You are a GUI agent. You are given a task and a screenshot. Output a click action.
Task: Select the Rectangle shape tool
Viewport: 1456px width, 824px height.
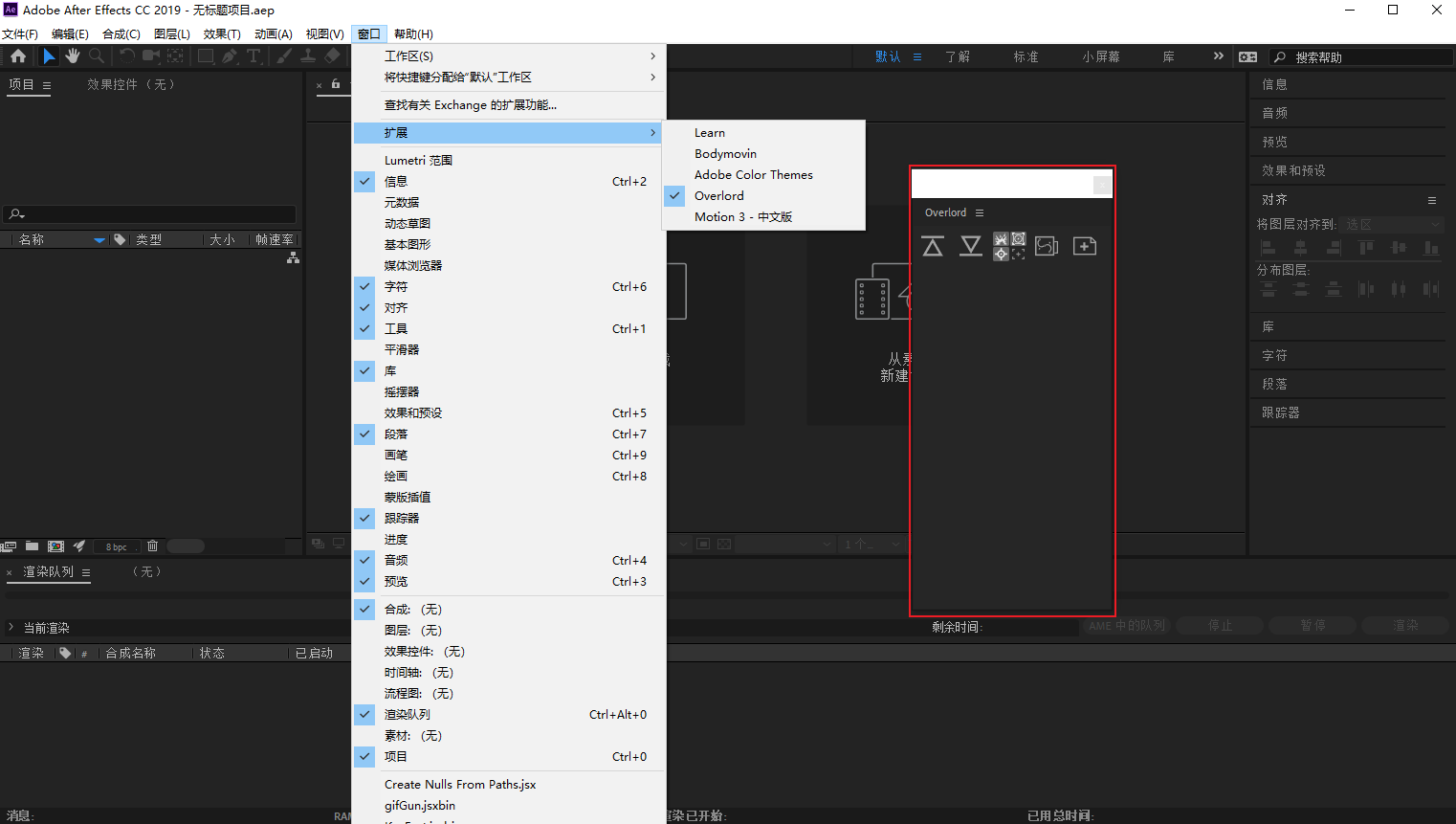(x=206, y=56)
